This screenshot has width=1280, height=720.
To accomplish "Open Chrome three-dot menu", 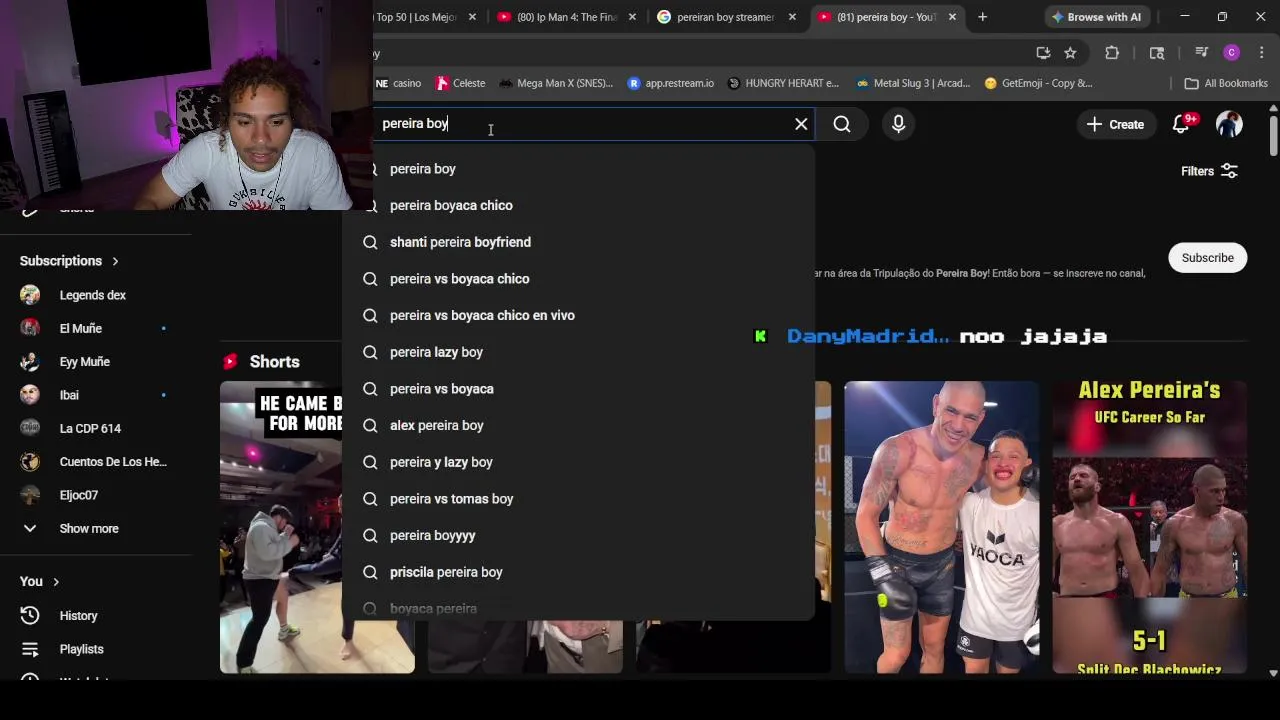I will pyautogui.click(x=1262, y=53).
